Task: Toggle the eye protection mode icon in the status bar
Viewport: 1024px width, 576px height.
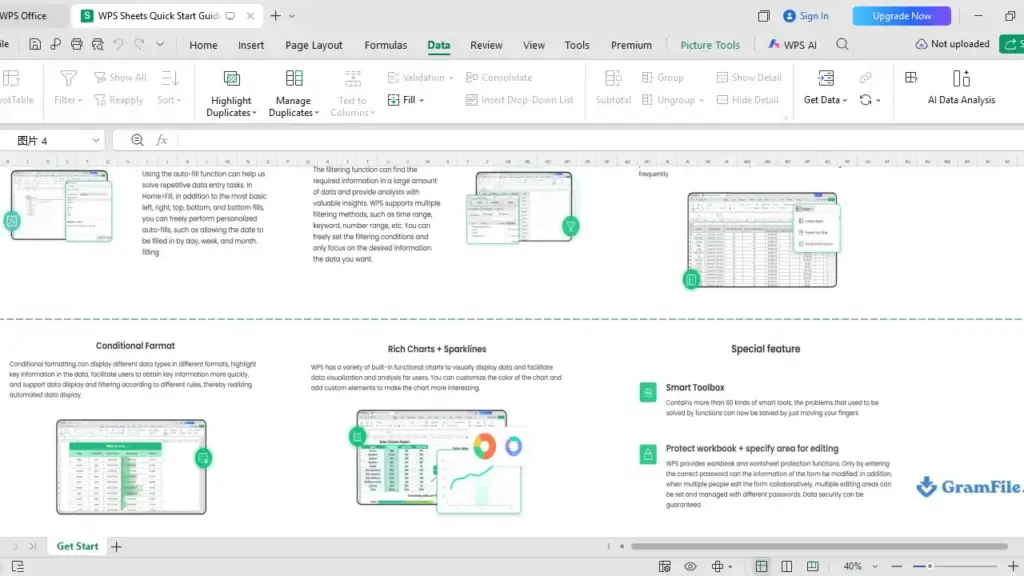Action: 690,566
